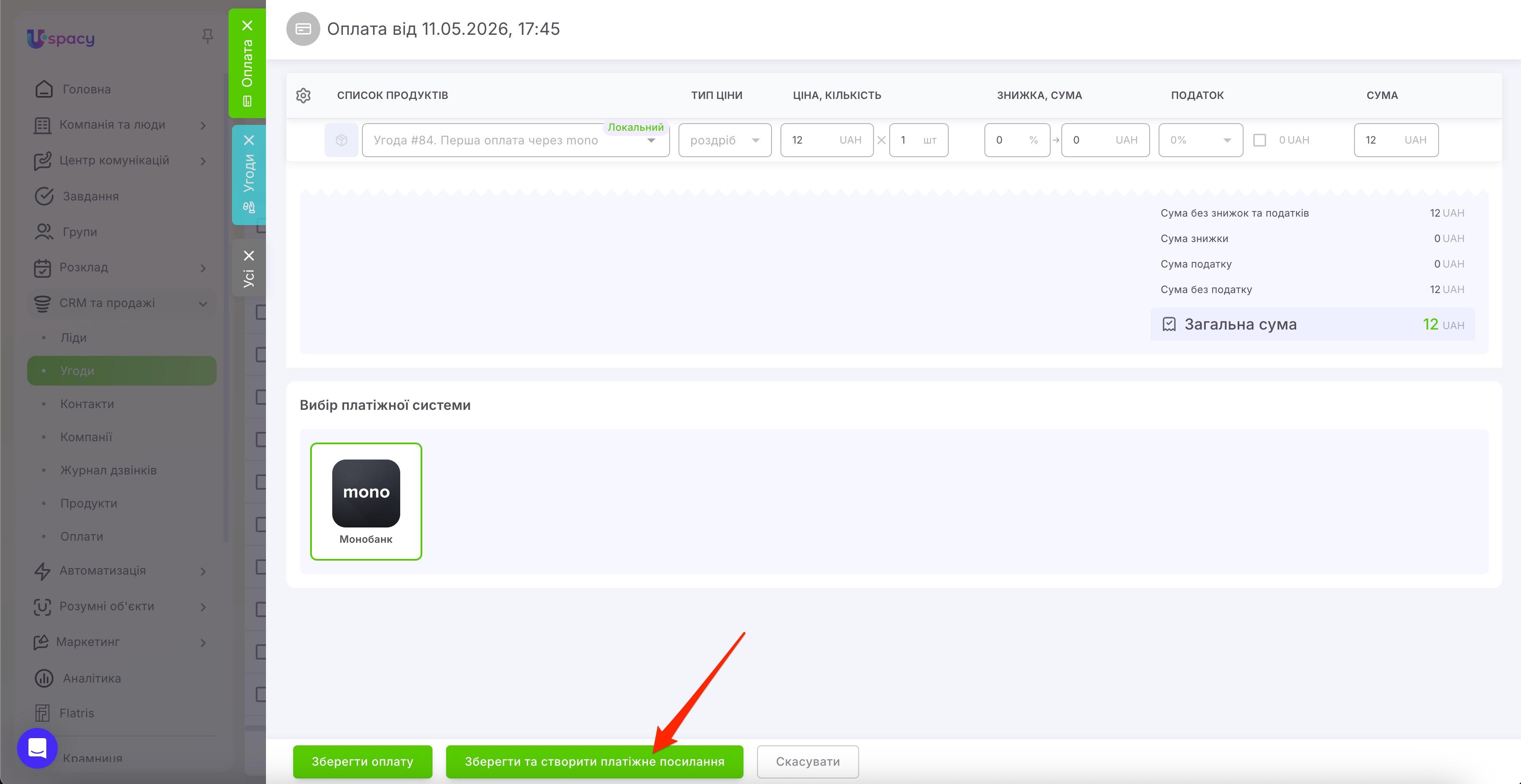Click the discount amount UAH field

(1105, 140)
